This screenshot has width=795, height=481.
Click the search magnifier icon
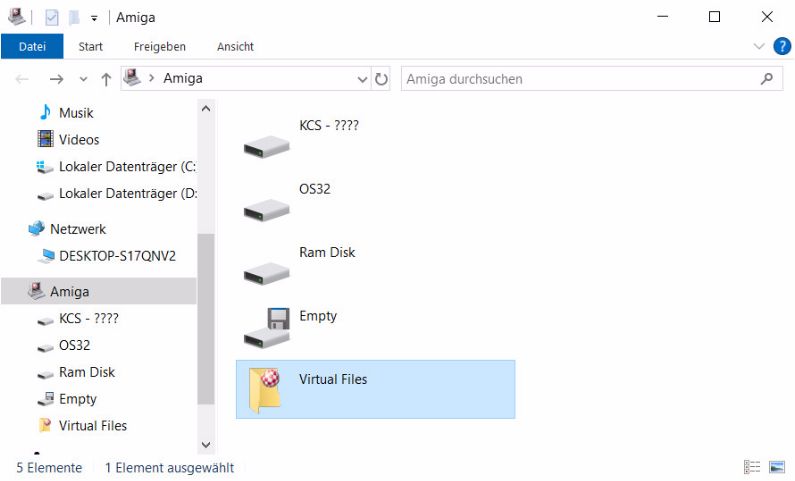click(767, 79)
